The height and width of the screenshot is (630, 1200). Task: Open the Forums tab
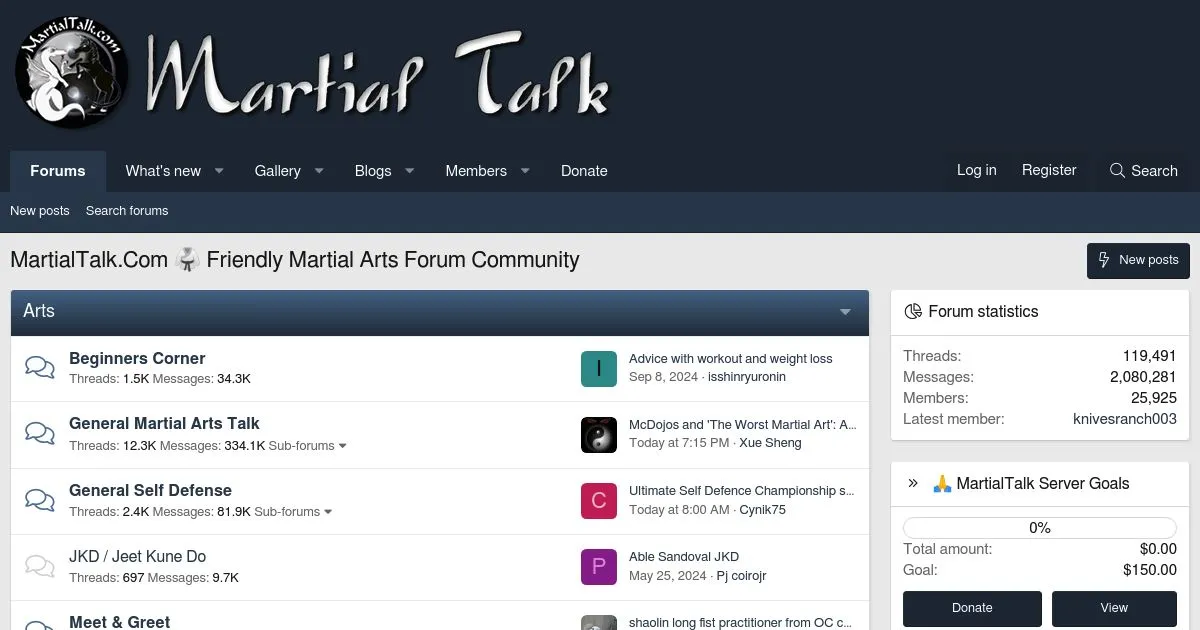pyautogui.click(x=58, y=171)
